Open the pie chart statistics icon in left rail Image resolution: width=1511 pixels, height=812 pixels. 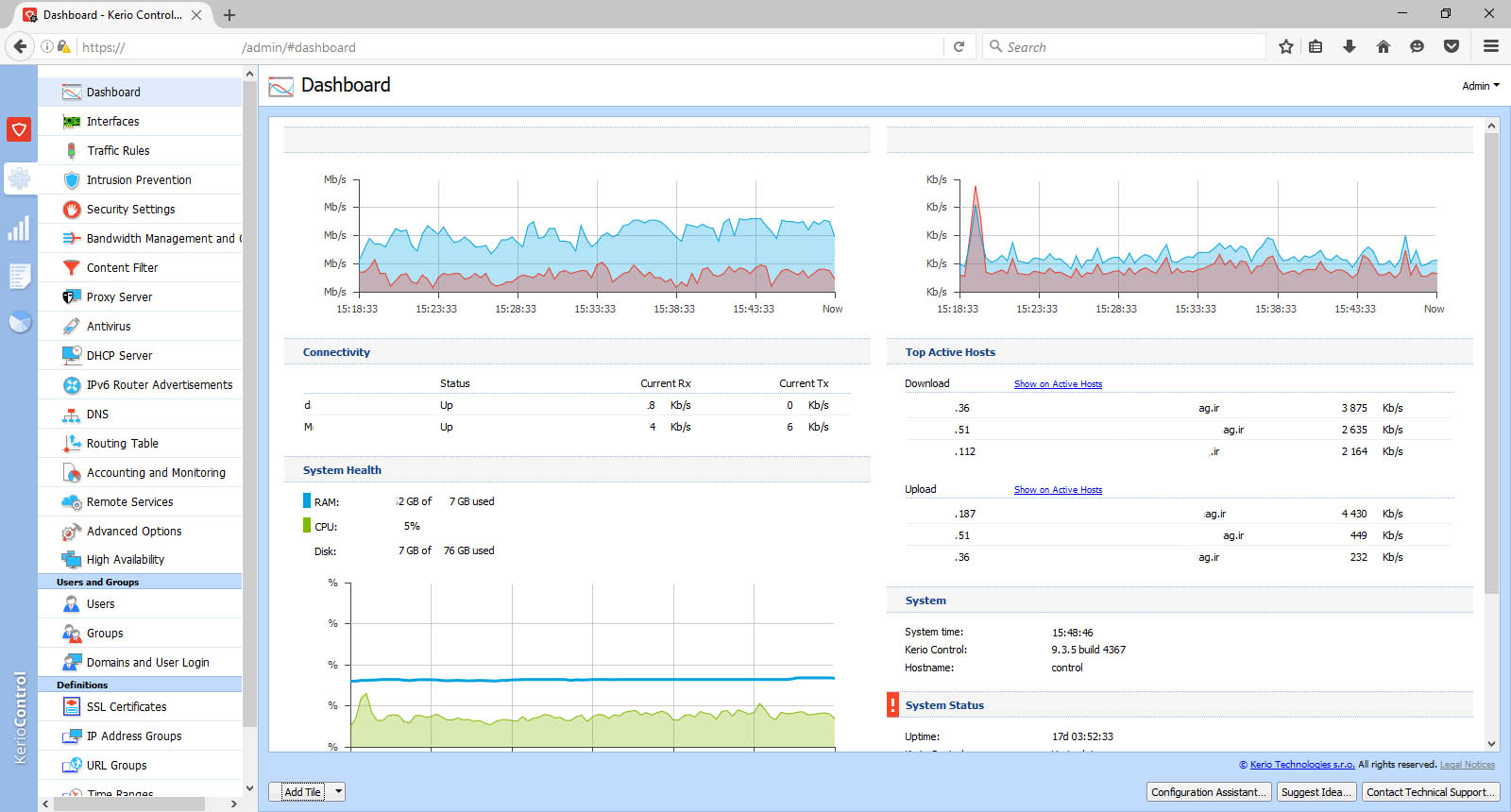click(19, 323)
